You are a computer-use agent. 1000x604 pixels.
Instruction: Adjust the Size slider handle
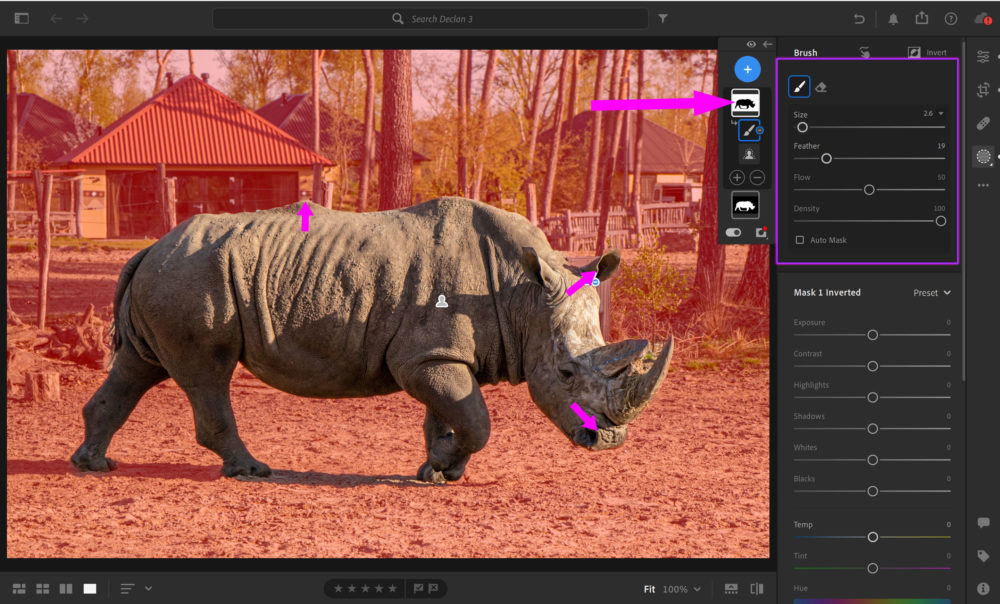pos(802,127)
